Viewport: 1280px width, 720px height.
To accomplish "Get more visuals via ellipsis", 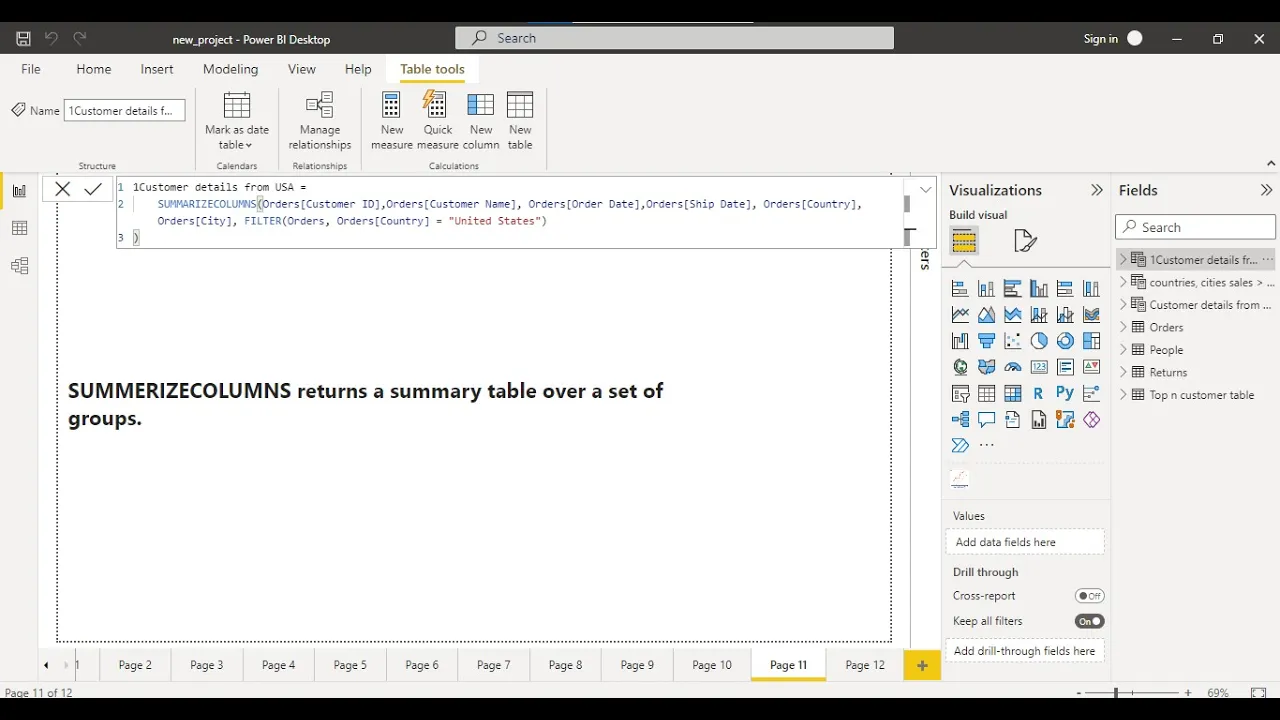I will point(987,445).
